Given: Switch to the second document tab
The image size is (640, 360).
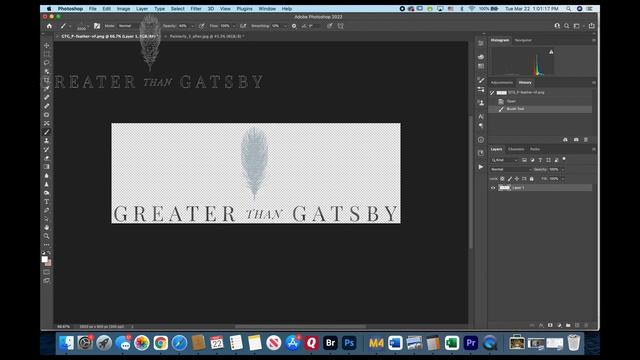Looking at the screenshot, I should coord(206,36).
